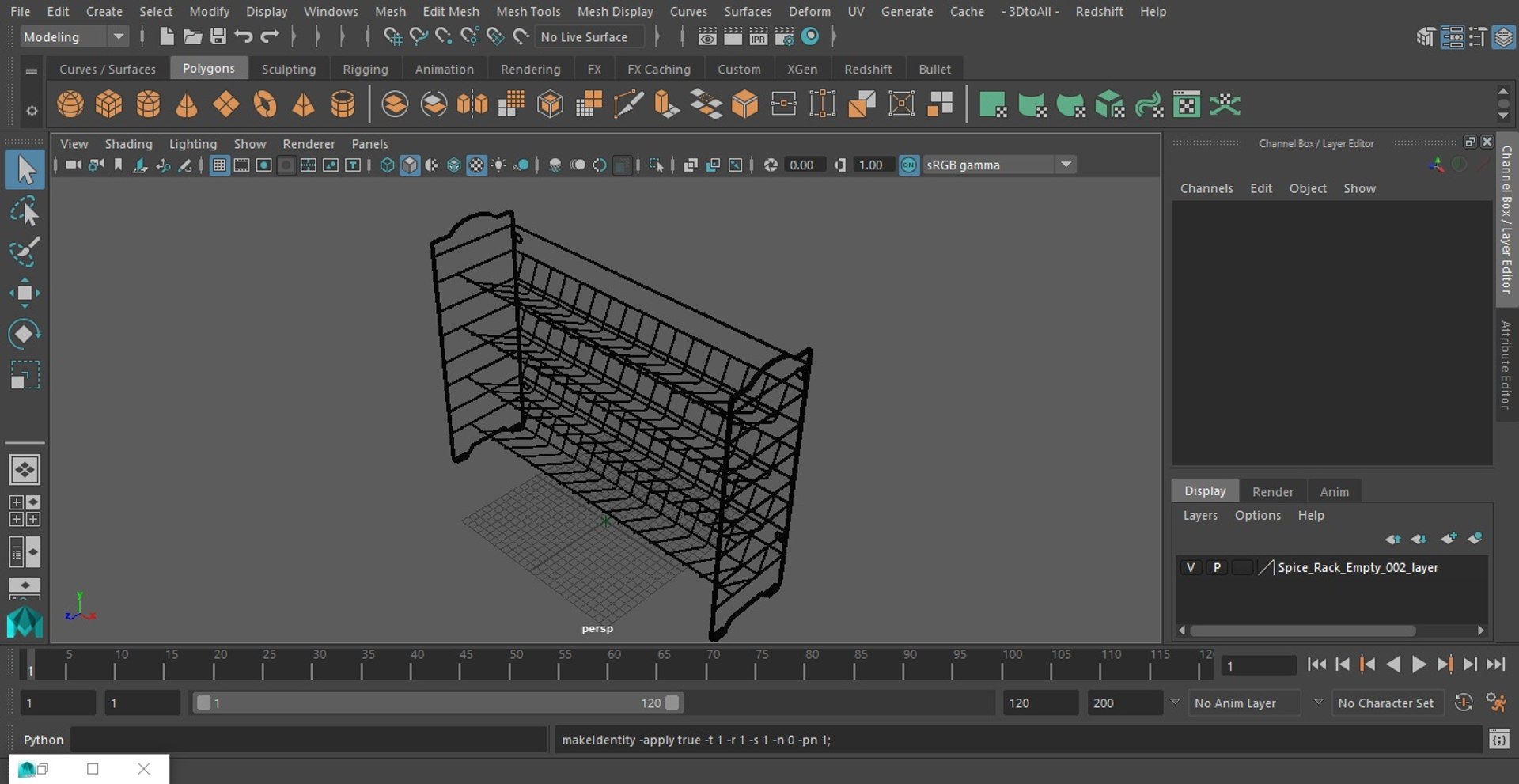Toggle viewport grid display

click(219, 165)
